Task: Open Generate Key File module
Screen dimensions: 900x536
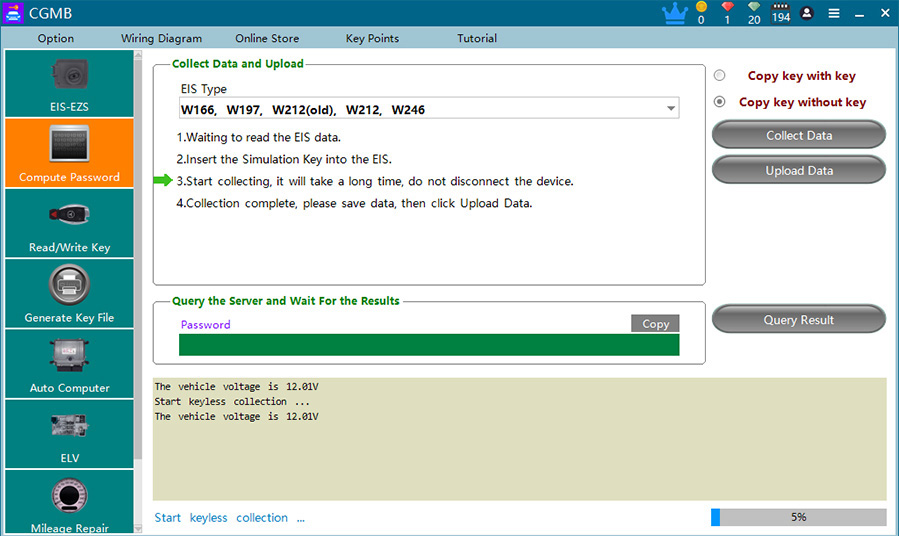Action: 69,294
